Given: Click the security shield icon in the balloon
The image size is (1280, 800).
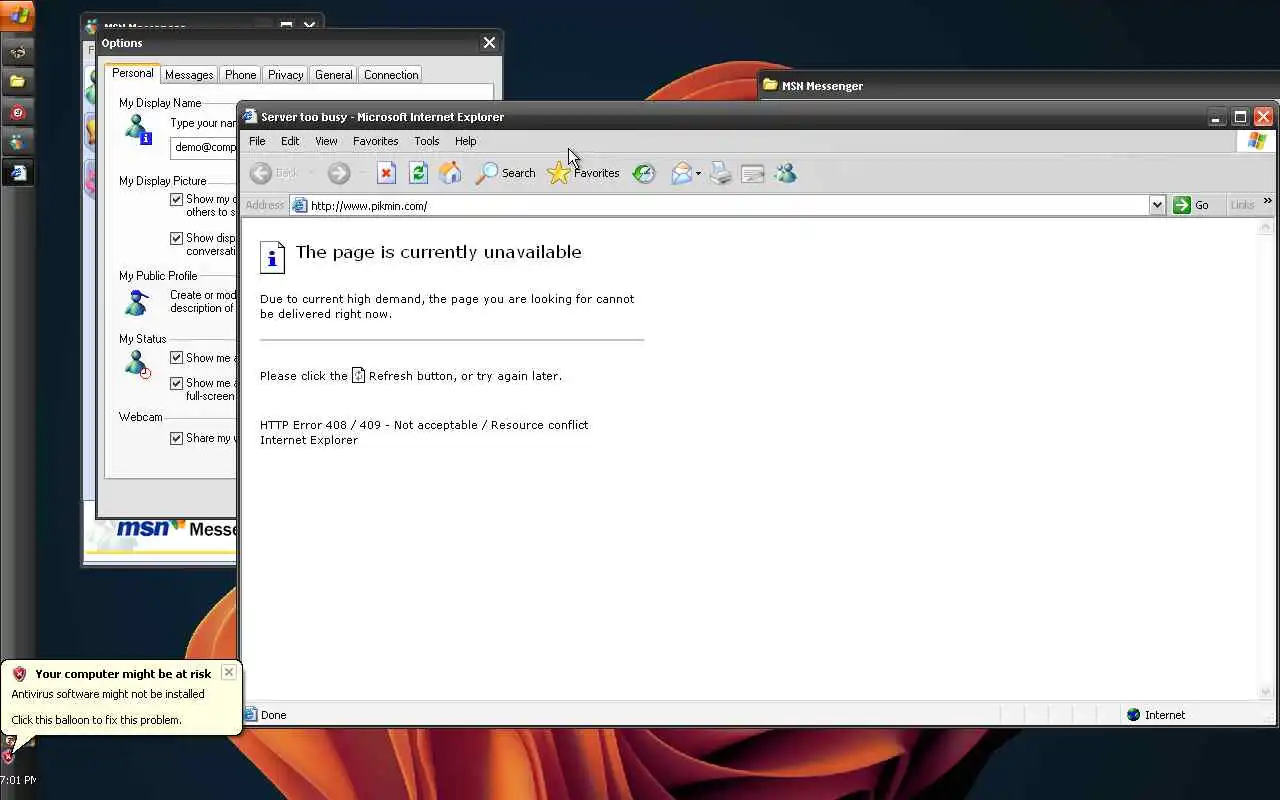Looking at the screenshot, I should 19,674.
